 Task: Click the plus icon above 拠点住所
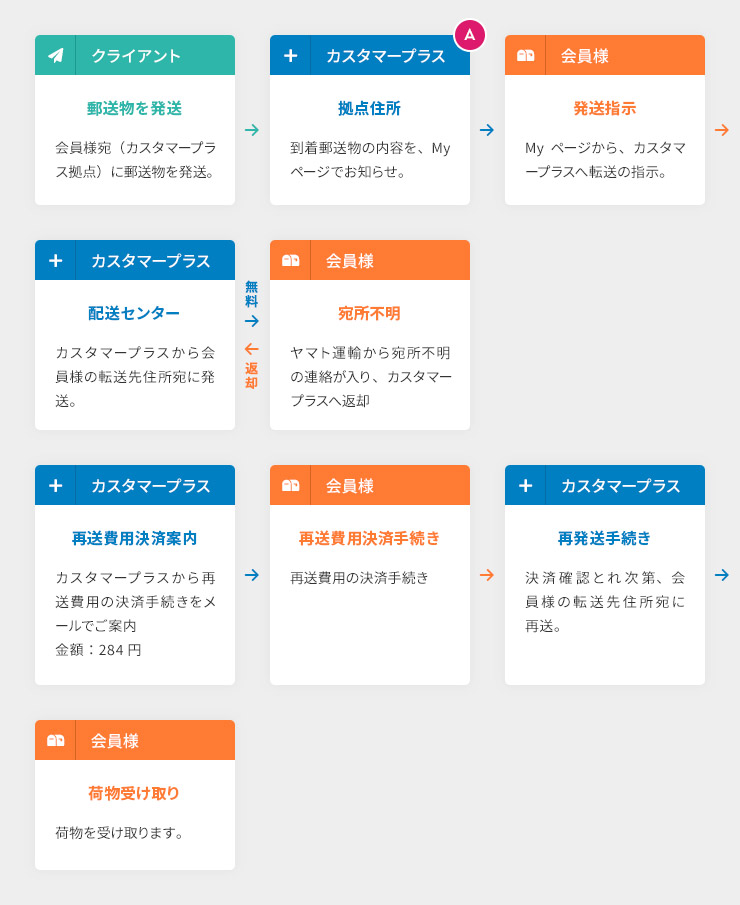point(290,55)
